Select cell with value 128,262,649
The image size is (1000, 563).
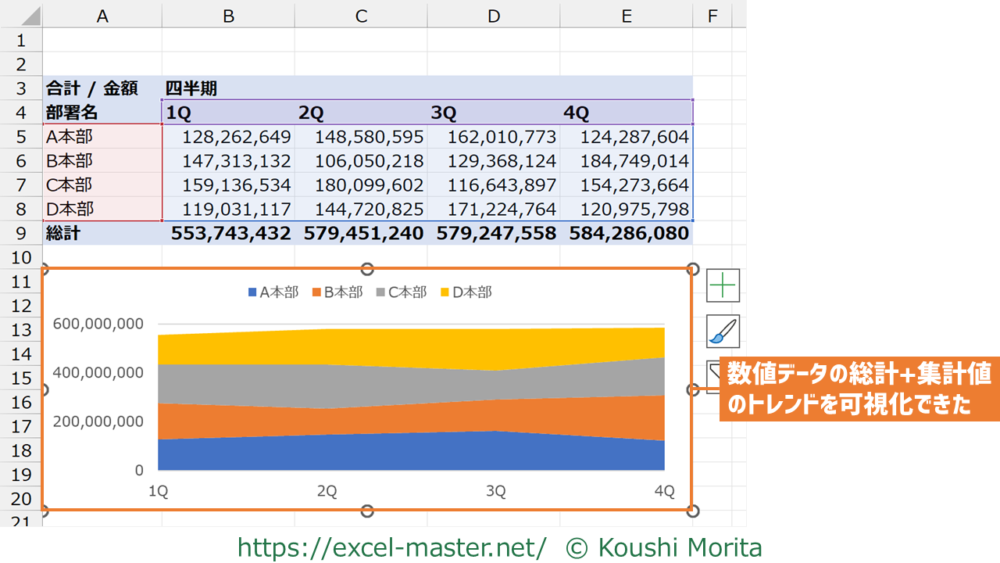(228, 137)
